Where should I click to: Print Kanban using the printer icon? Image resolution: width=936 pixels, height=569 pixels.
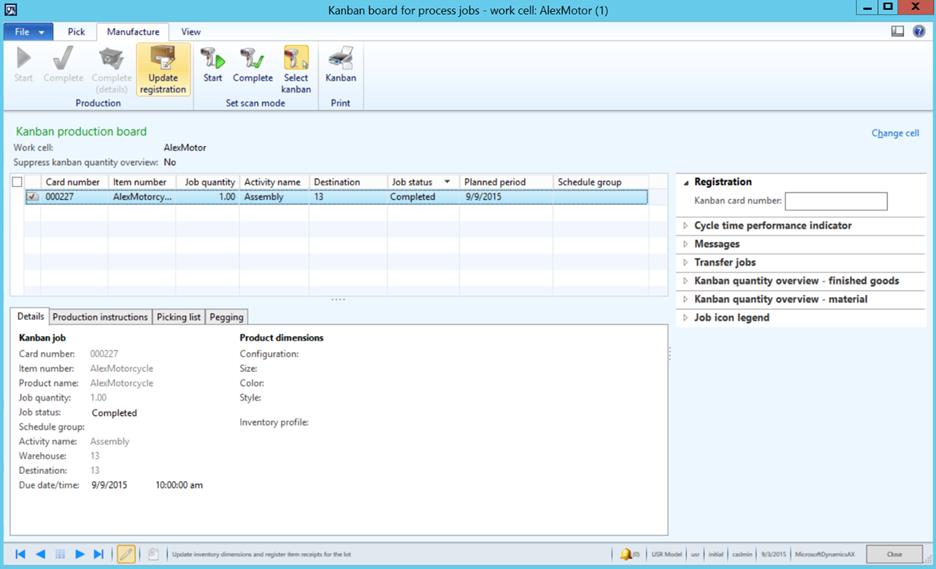pos(341,59)
